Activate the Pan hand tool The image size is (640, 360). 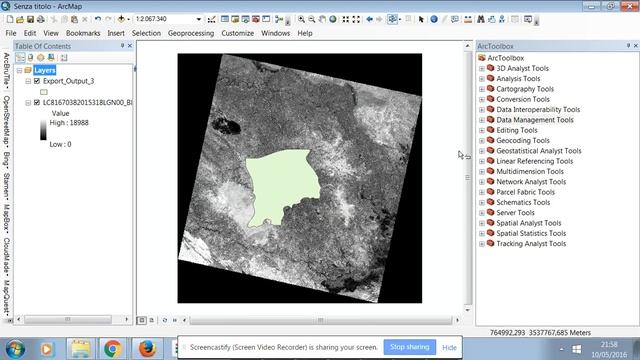coord(322,19)
